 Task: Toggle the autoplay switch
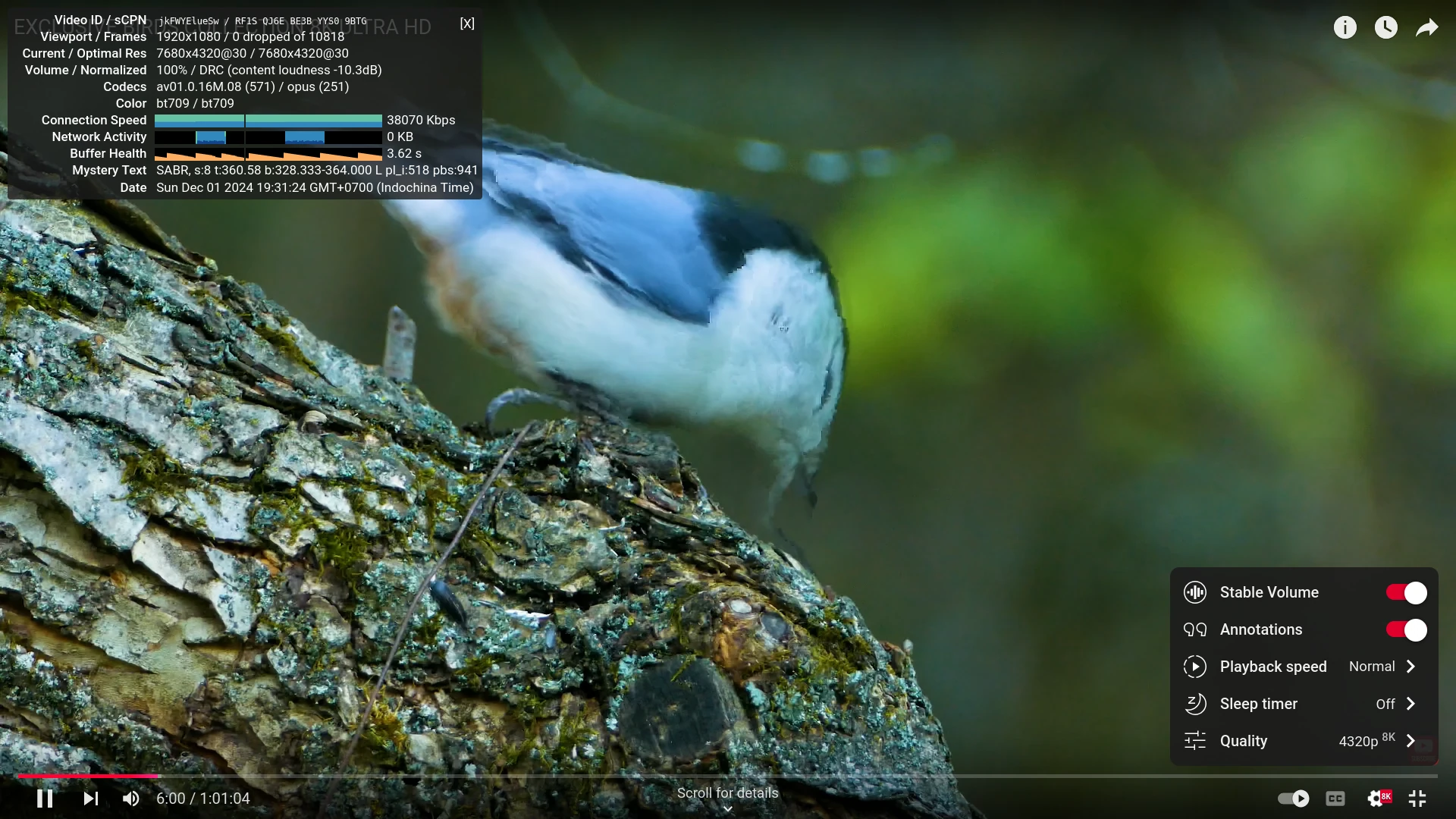(x=1293, y=799)
